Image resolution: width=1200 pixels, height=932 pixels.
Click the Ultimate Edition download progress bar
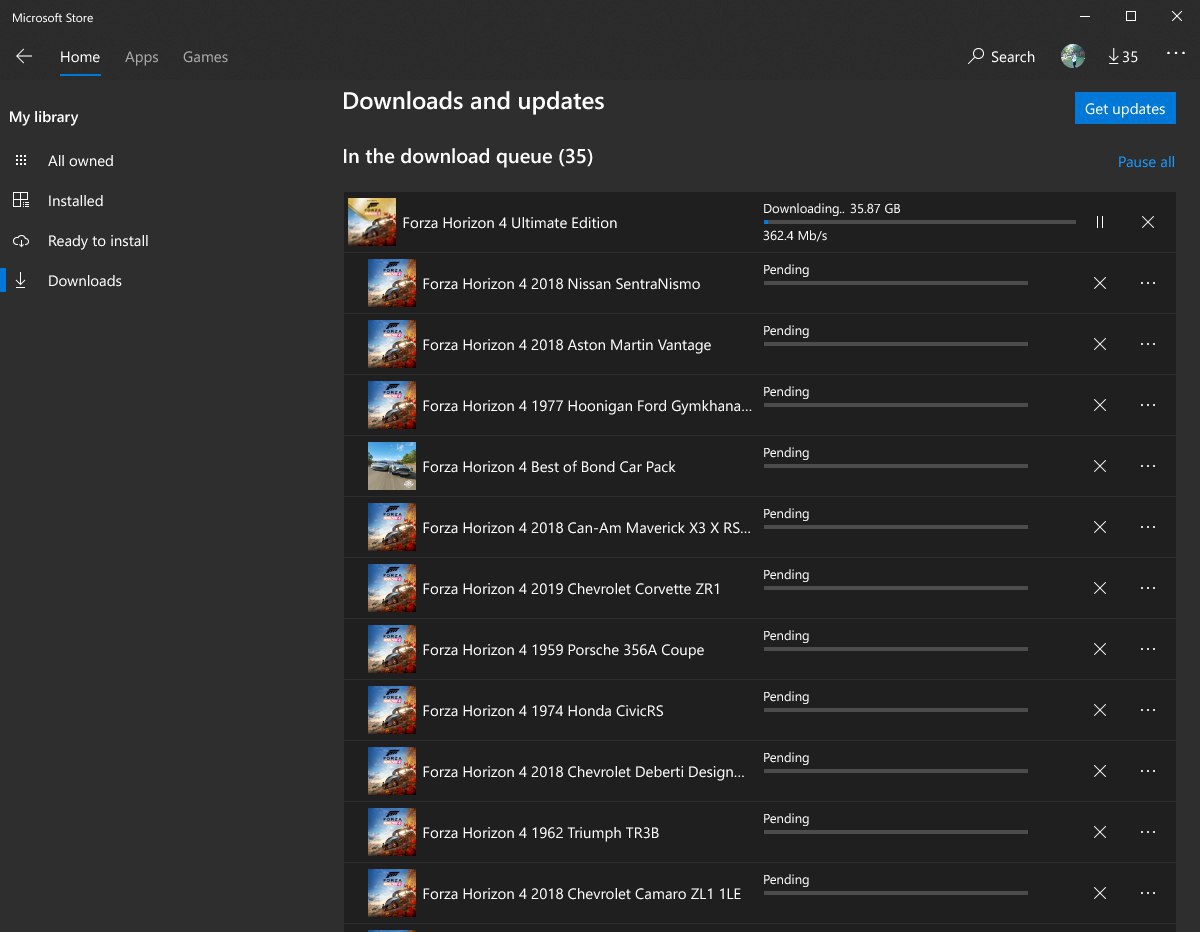918,222
